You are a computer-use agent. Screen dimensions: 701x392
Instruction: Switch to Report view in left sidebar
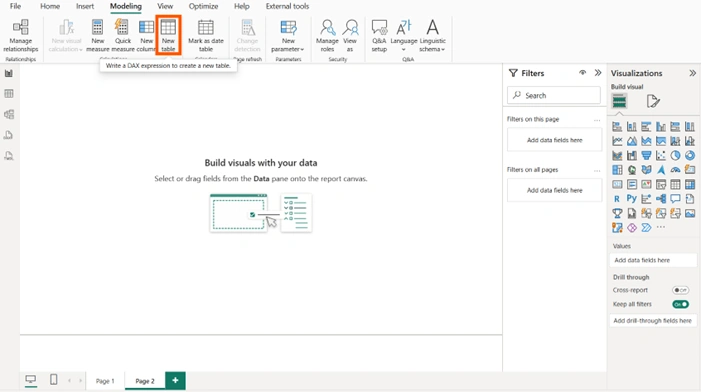9,73
